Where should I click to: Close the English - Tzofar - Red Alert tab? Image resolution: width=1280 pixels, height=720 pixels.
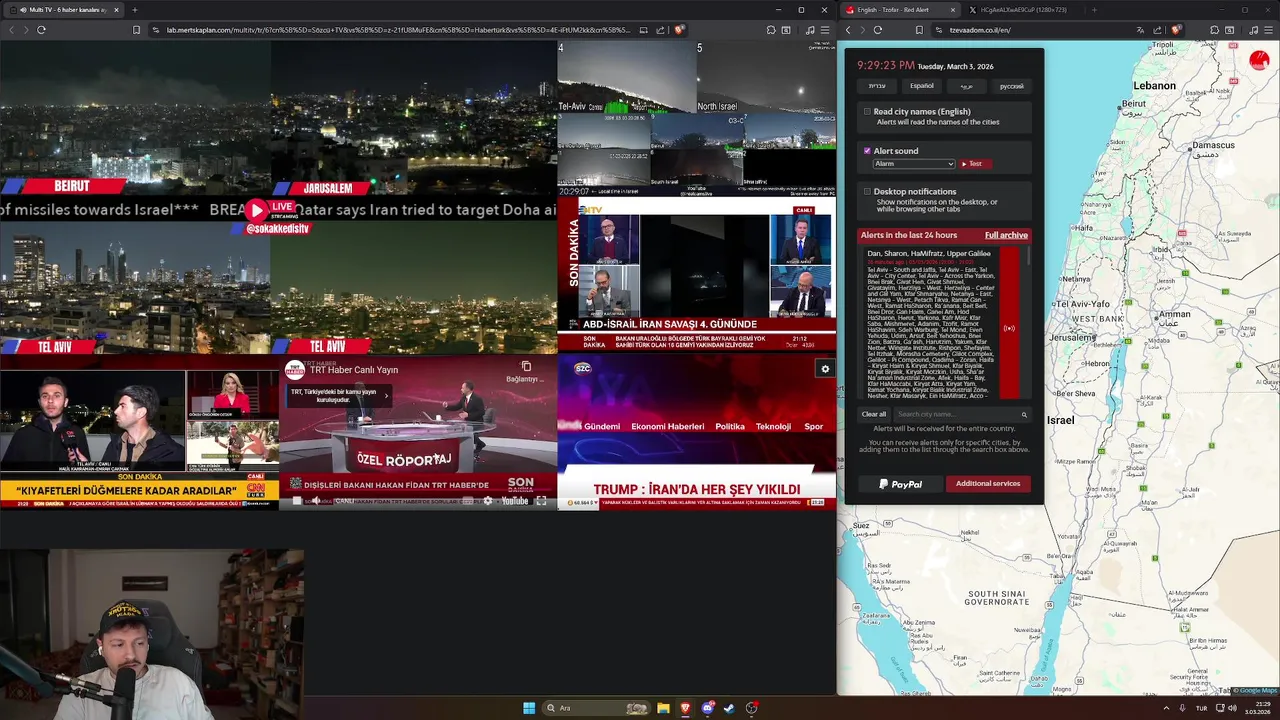point(952,10)
